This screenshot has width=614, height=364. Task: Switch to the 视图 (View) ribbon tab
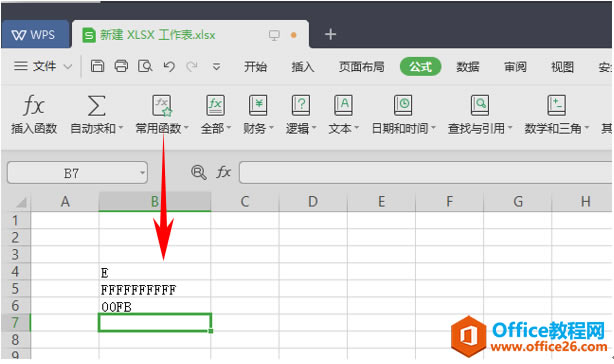562,67
